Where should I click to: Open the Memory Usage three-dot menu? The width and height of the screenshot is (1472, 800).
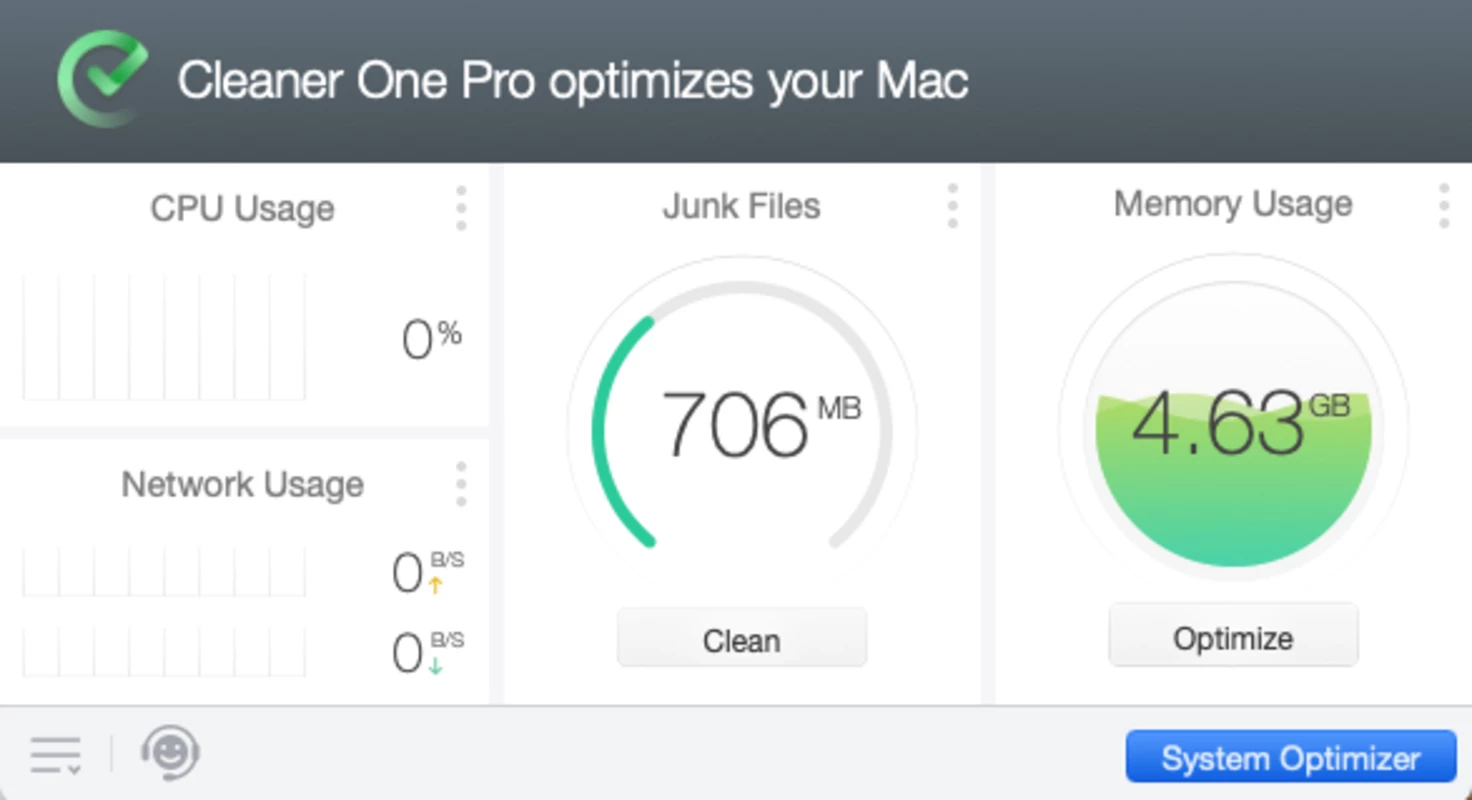coord(1443,206)
